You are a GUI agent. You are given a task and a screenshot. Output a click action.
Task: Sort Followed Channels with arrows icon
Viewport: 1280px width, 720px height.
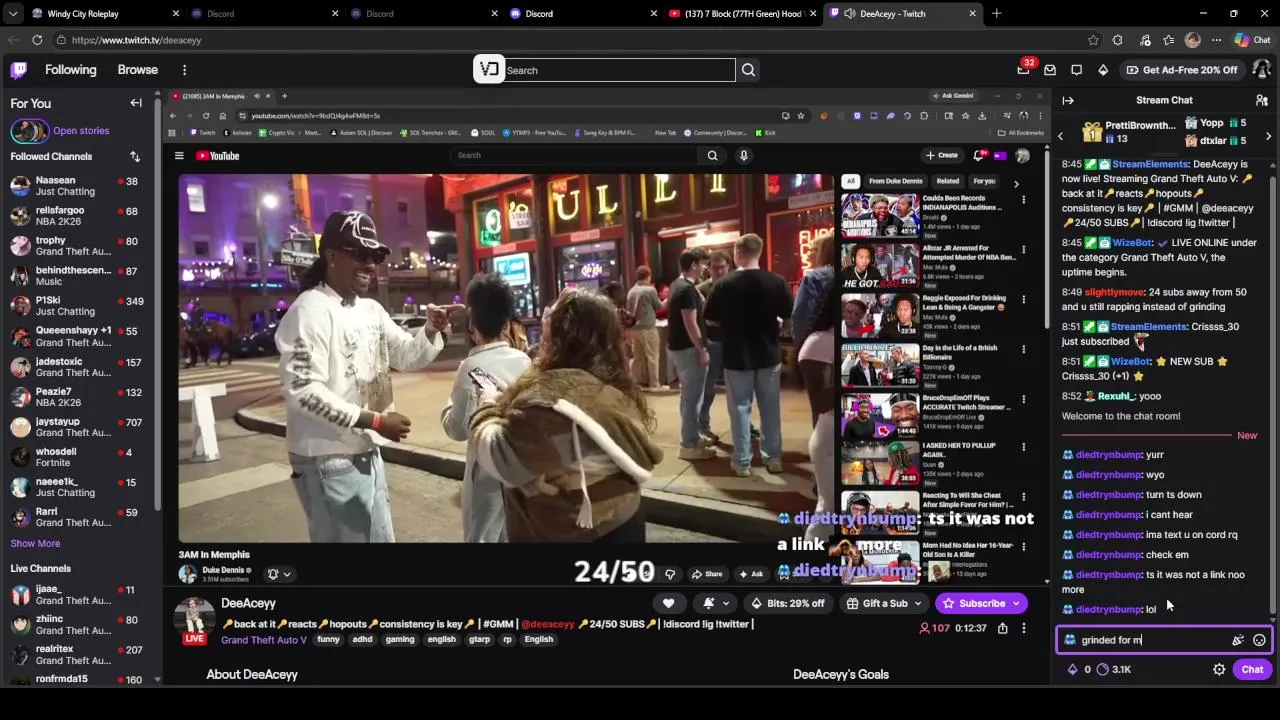135,156
